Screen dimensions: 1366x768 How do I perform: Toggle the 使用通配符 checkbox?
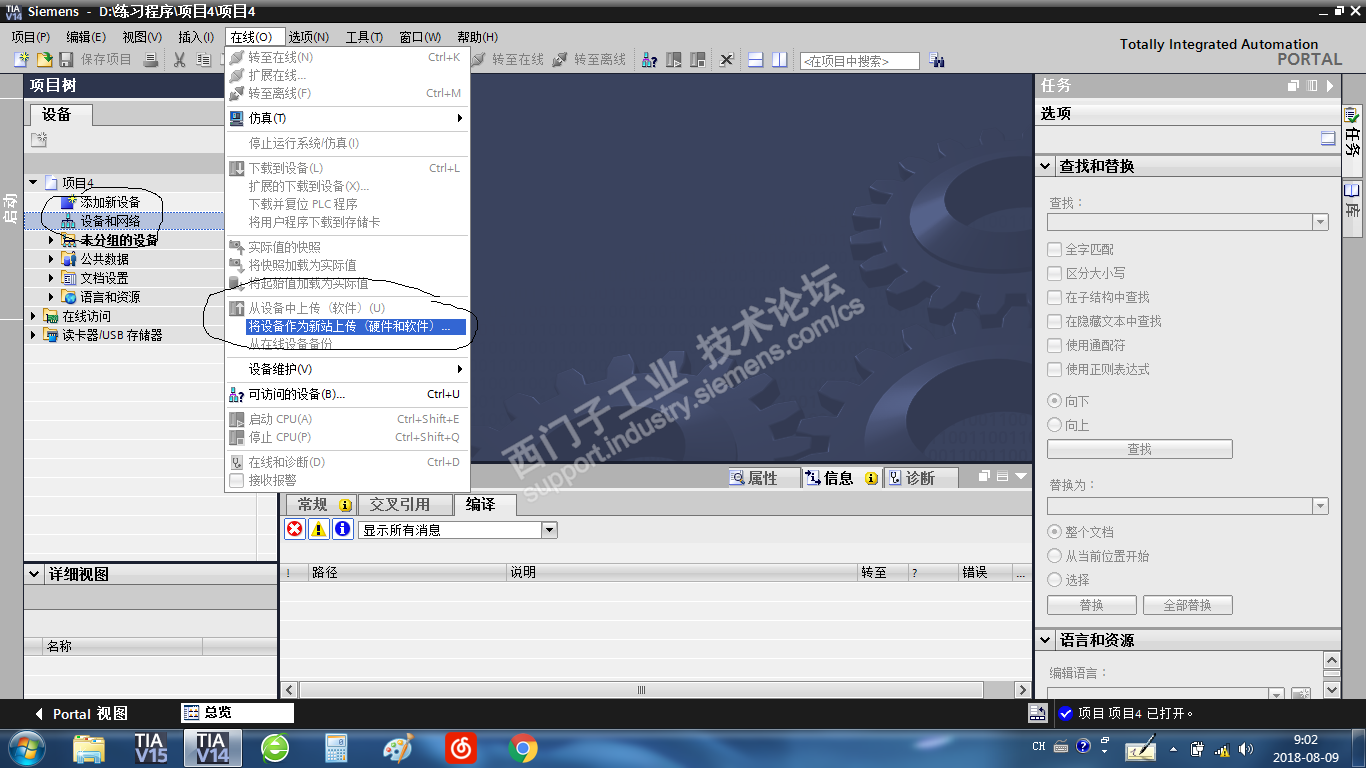[1054, 345]
